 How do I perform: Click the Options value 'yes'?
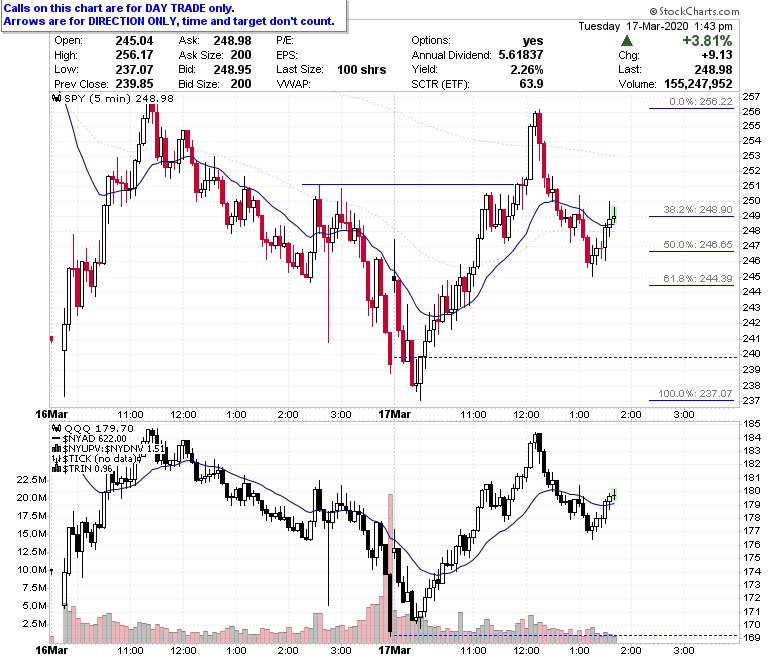coord(533,41)
